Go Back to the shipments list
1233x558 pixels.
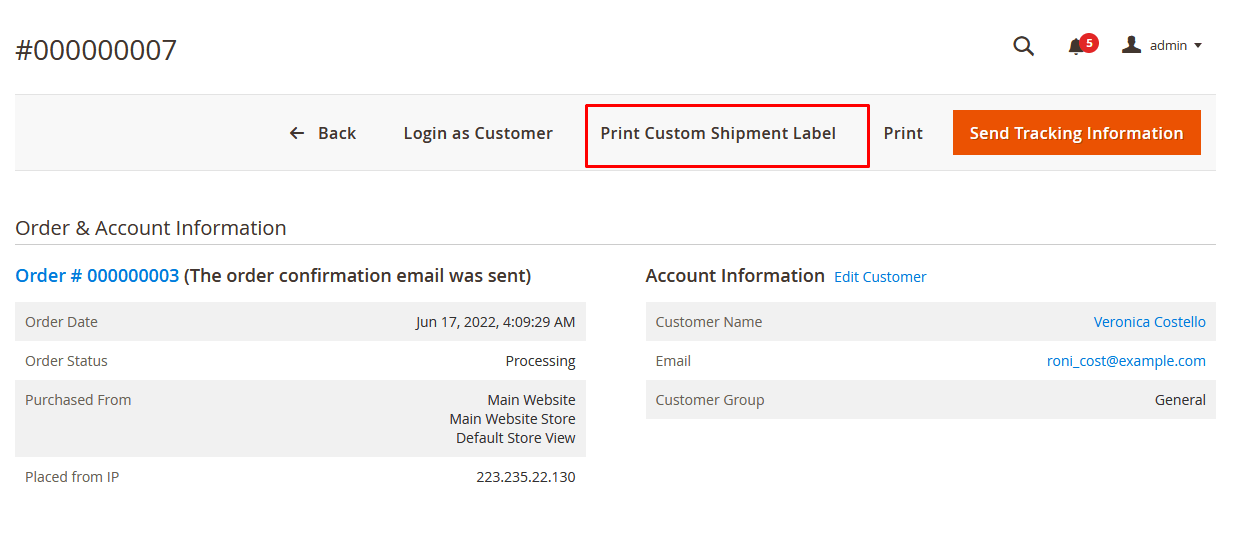322,133
